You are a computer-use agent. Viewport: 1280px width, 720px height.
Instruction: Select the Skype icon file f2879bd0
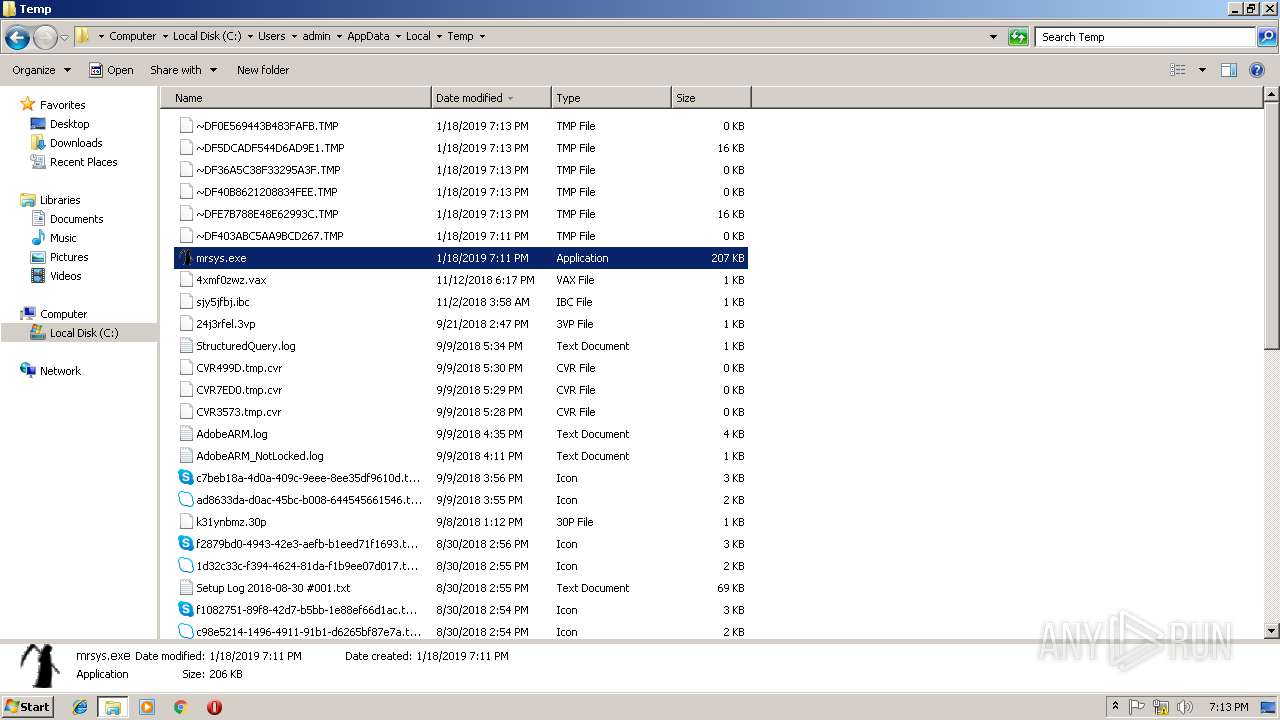pyautogui.click(x=185, y=544)
